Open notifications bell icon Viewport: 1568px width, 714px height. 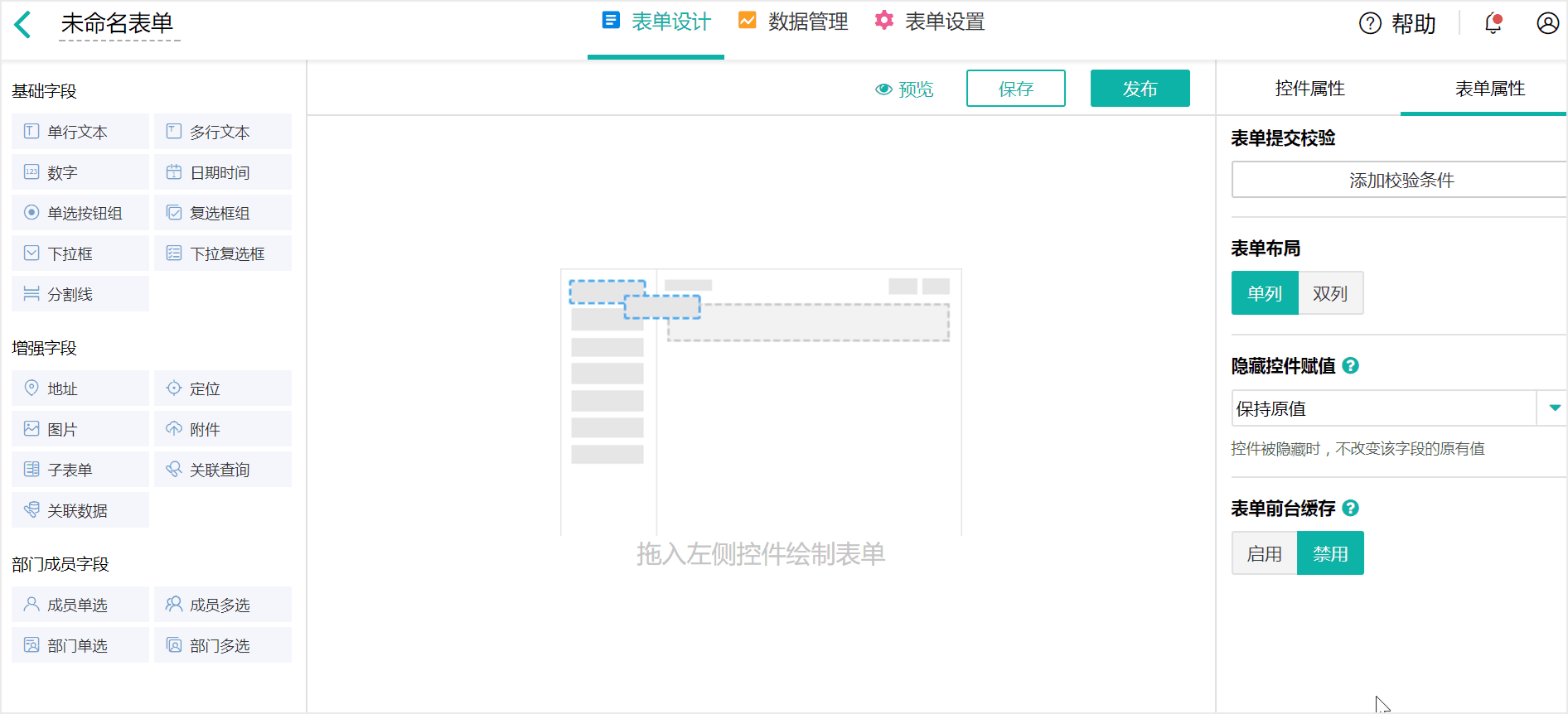tap(1493, 23)
